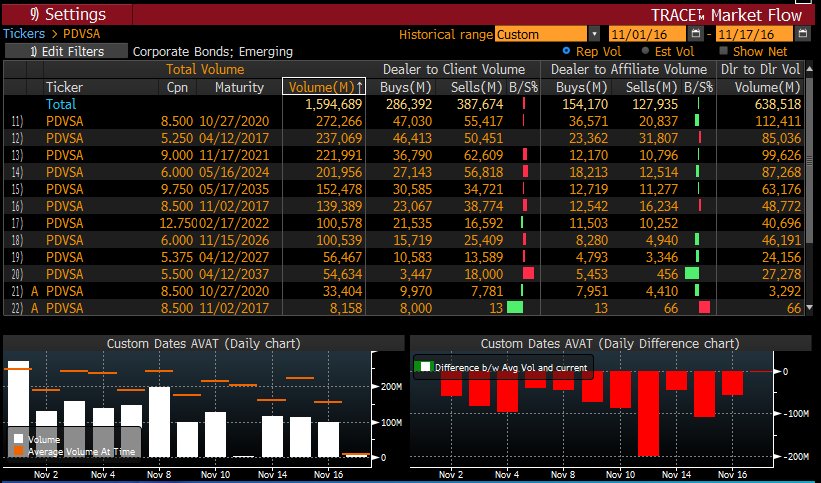
Task: Select row 20) PDVSA 5.500 04/12/2037
Action: (404, 274)
